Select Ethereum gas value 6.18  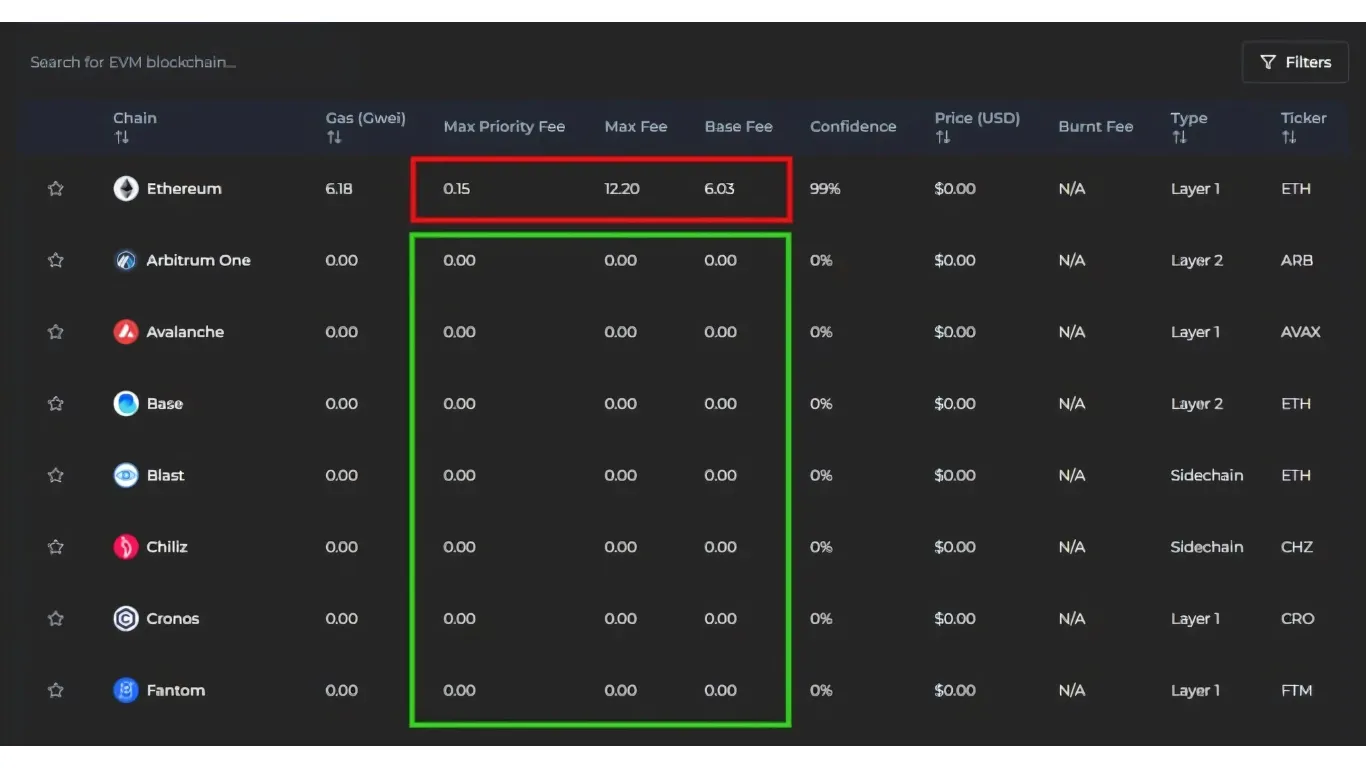[339, 189]
